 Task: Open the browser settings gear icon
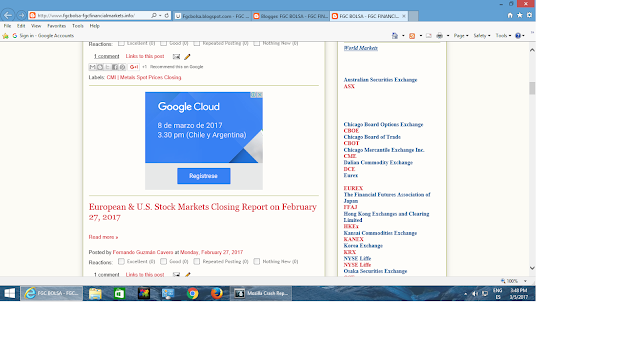[529, 15]
